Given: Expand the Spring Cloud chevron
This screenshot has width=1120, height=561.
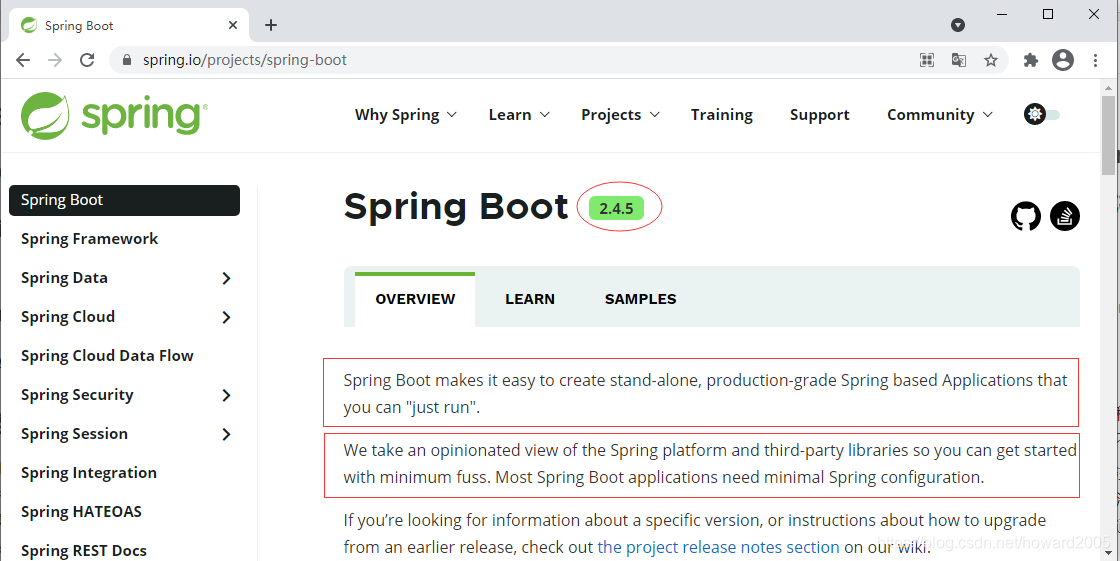Looking at the screenshot, I should pos(226,317).
